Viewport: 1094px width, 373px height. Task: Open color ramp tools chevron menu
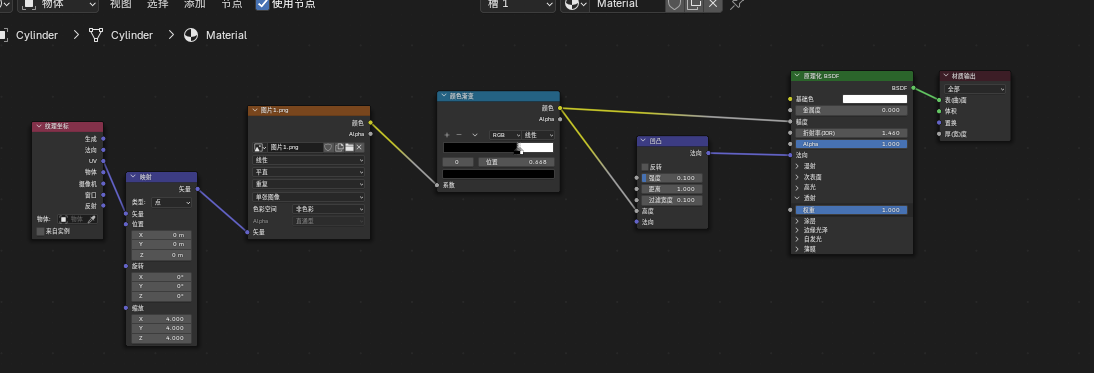(x=475, y=135)
